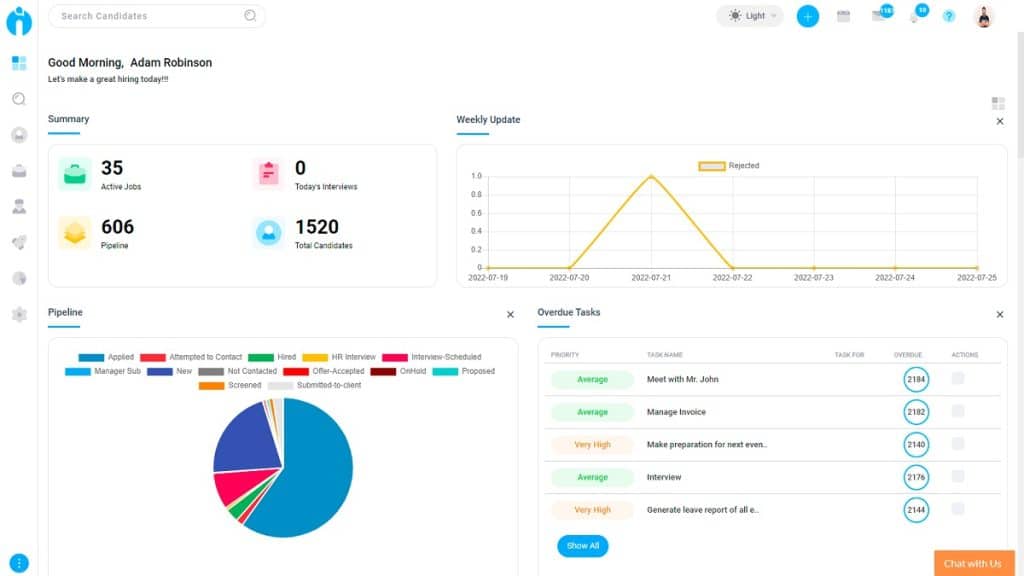Screen dimensions: 1024x576
Task: Tick the Manage Invoice task checkbox
Action: click(958, 411)
